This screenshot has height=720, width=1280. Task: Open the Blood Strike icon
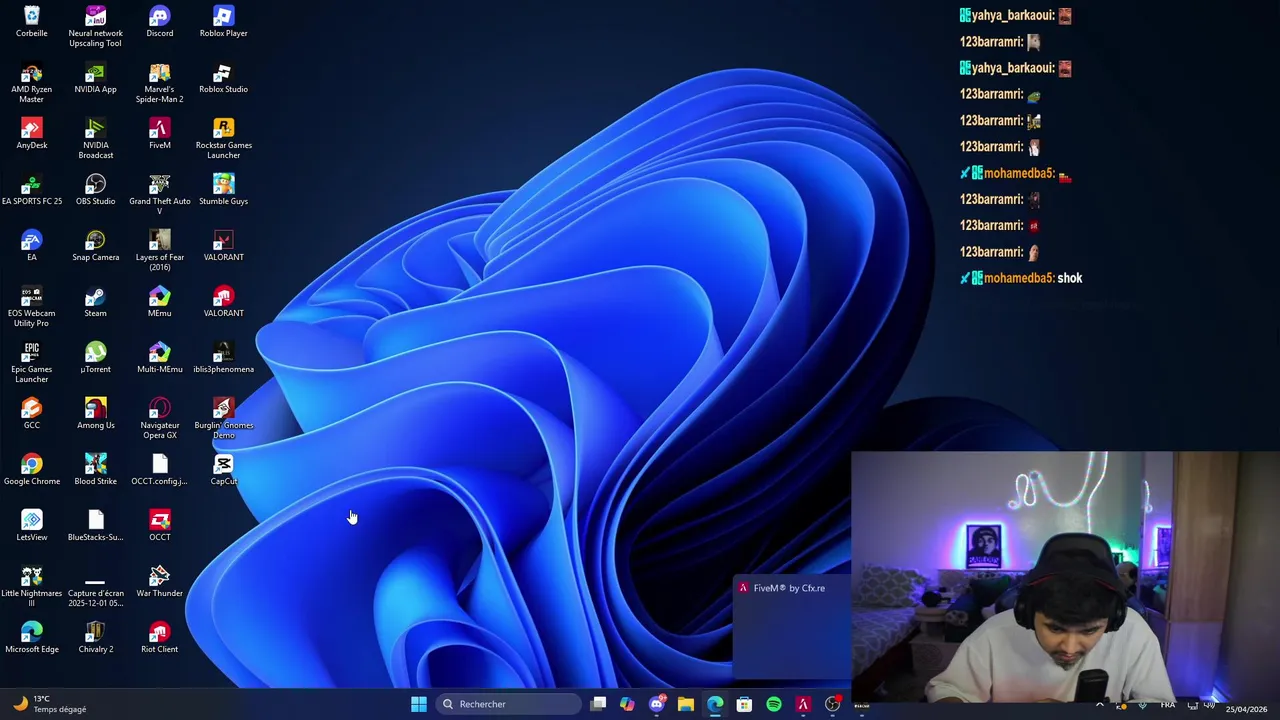(x=95, y=471)
